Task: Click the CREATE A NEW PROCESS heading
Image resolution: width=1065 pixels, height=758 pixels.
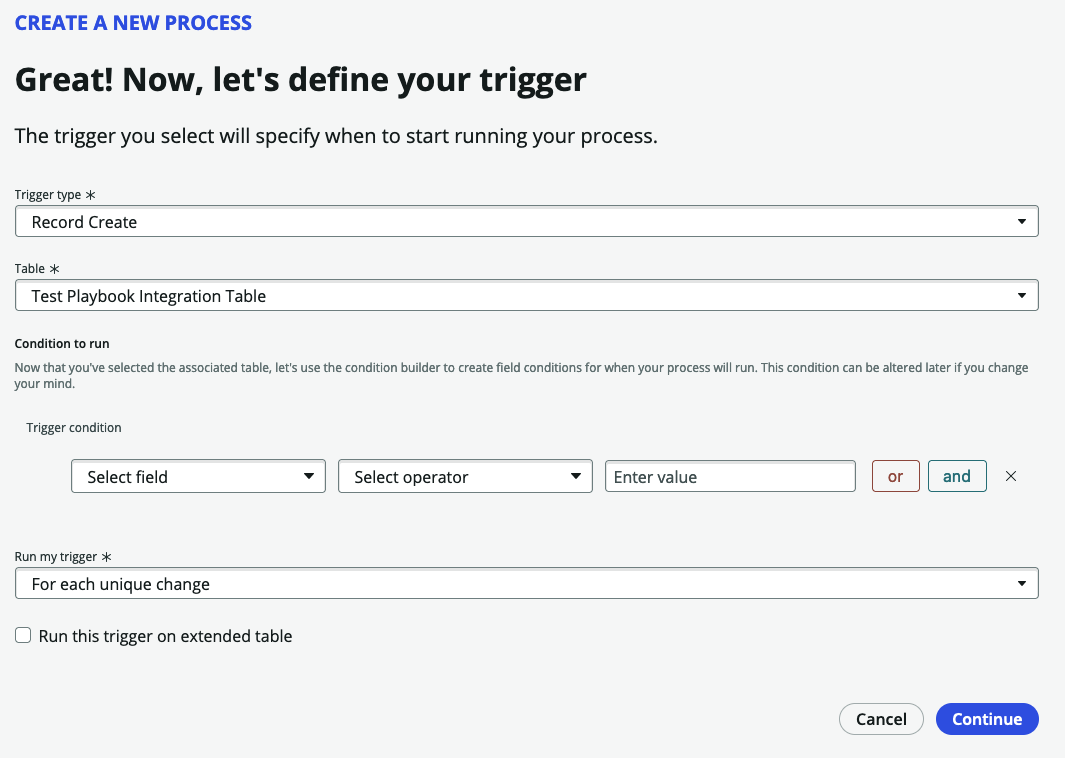Action: [133, 22]
